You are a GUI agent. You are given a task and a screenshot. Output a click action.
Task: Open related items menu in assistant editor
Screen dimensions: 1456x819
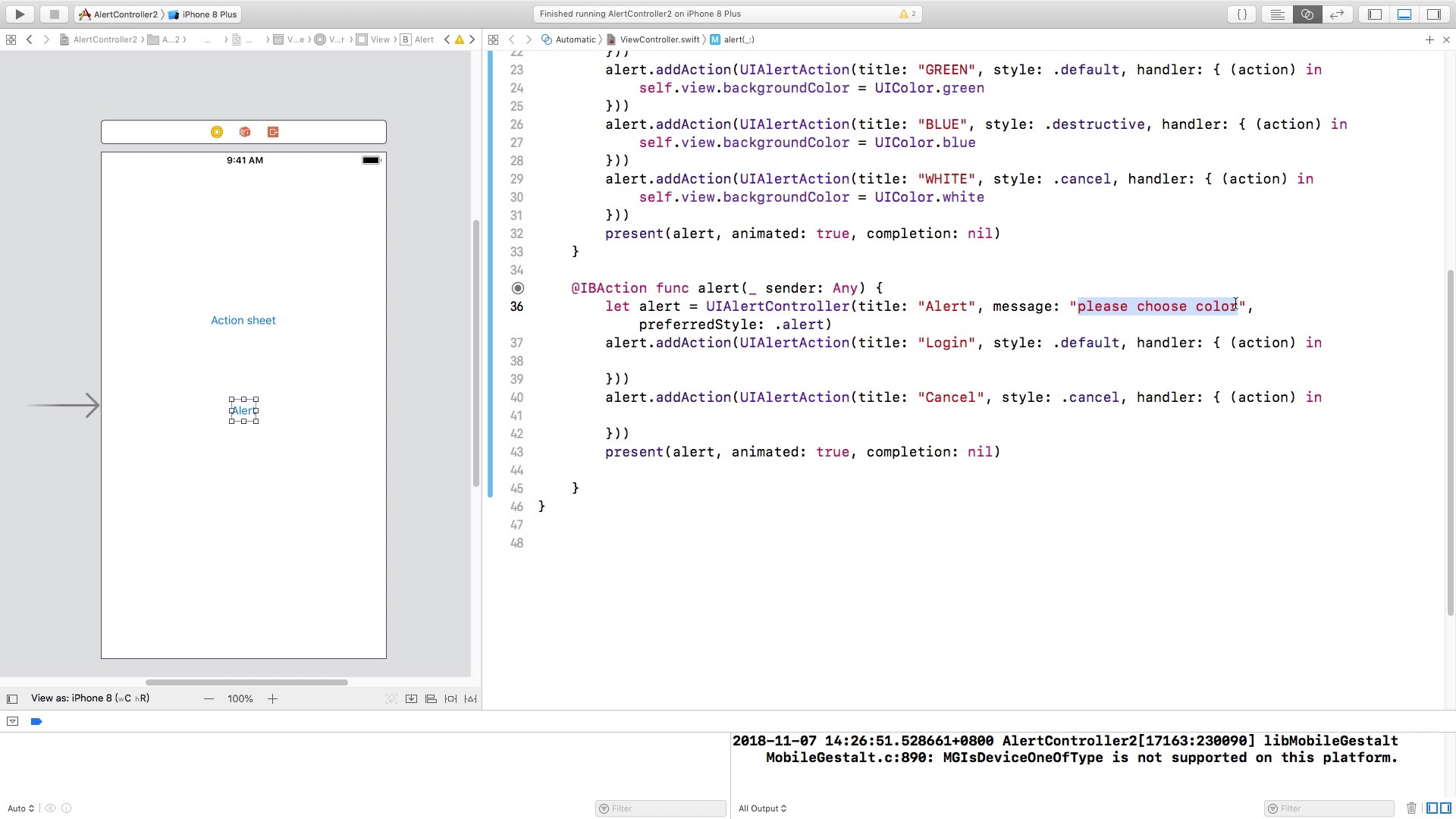[493, 39]
